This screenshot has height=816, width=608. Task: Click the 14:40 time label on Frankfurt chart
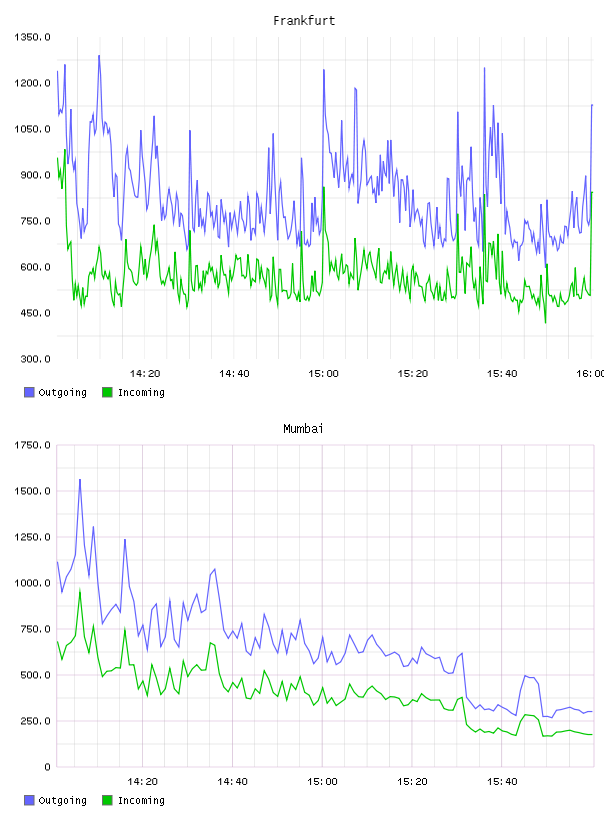point(234,374)
